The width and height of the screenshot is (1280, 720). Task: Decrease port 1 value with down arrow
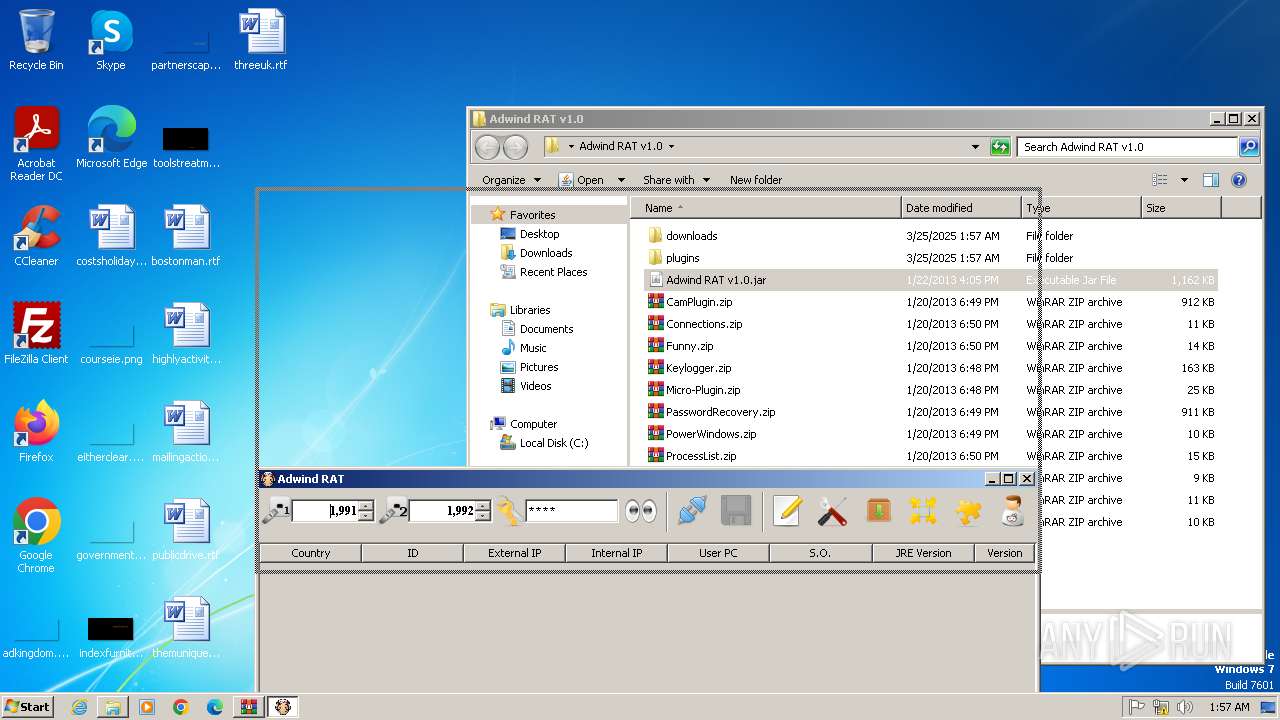click(365, 516)
